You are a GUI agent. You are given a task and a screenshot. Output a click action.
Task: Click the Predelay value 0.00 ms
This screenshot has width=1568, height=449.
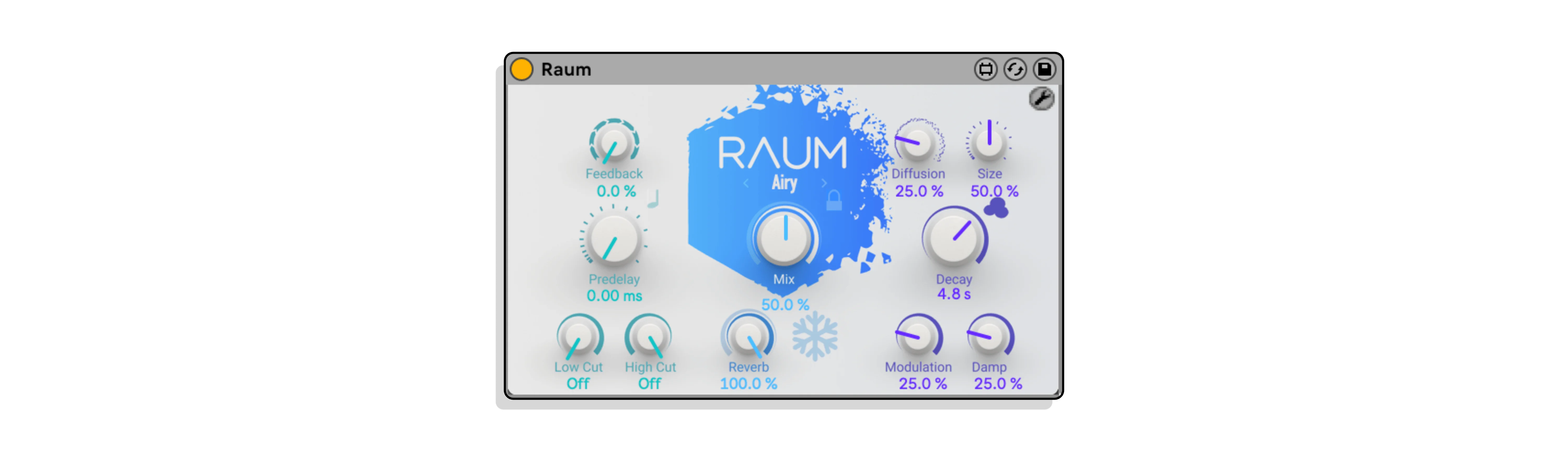click(x=614, y=296)
